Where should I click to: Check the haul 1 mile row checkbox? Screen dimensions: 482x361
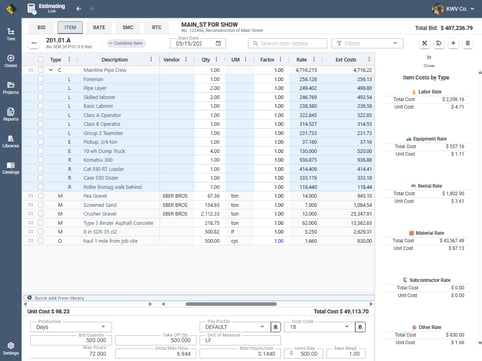[x=41, y=241]
